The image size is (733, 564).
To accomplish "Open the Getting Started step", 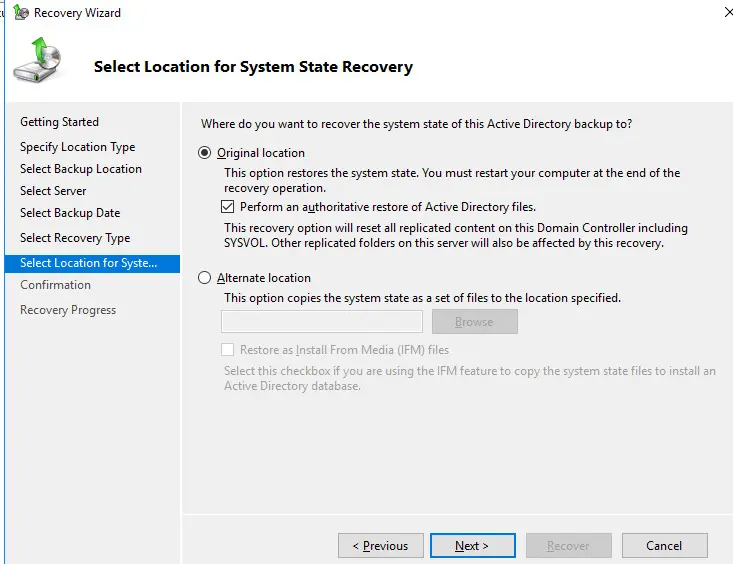I will (x=59, y=122).
